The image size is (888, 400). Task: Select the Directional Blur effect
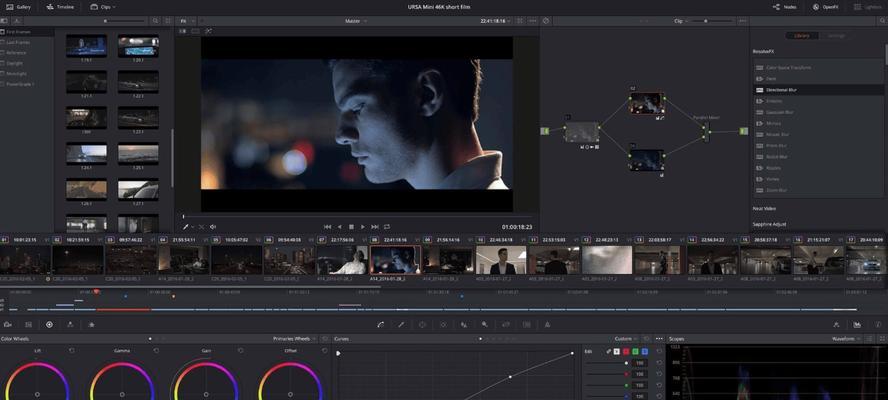pyautogui.click(x=819, y=90)
